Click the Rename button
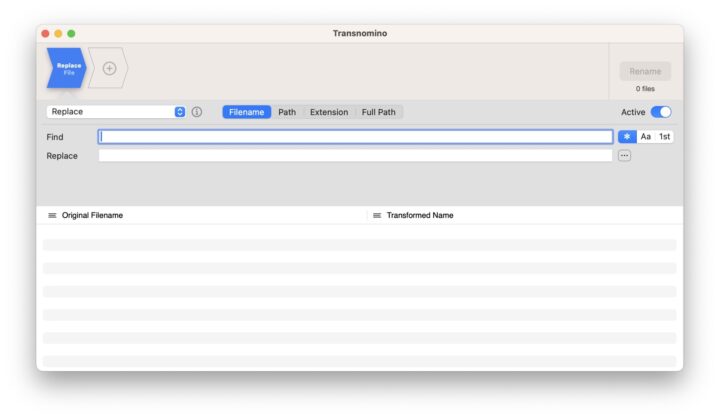Image resolution: width=720 pixels, height=419 pixels. [645, 71]
